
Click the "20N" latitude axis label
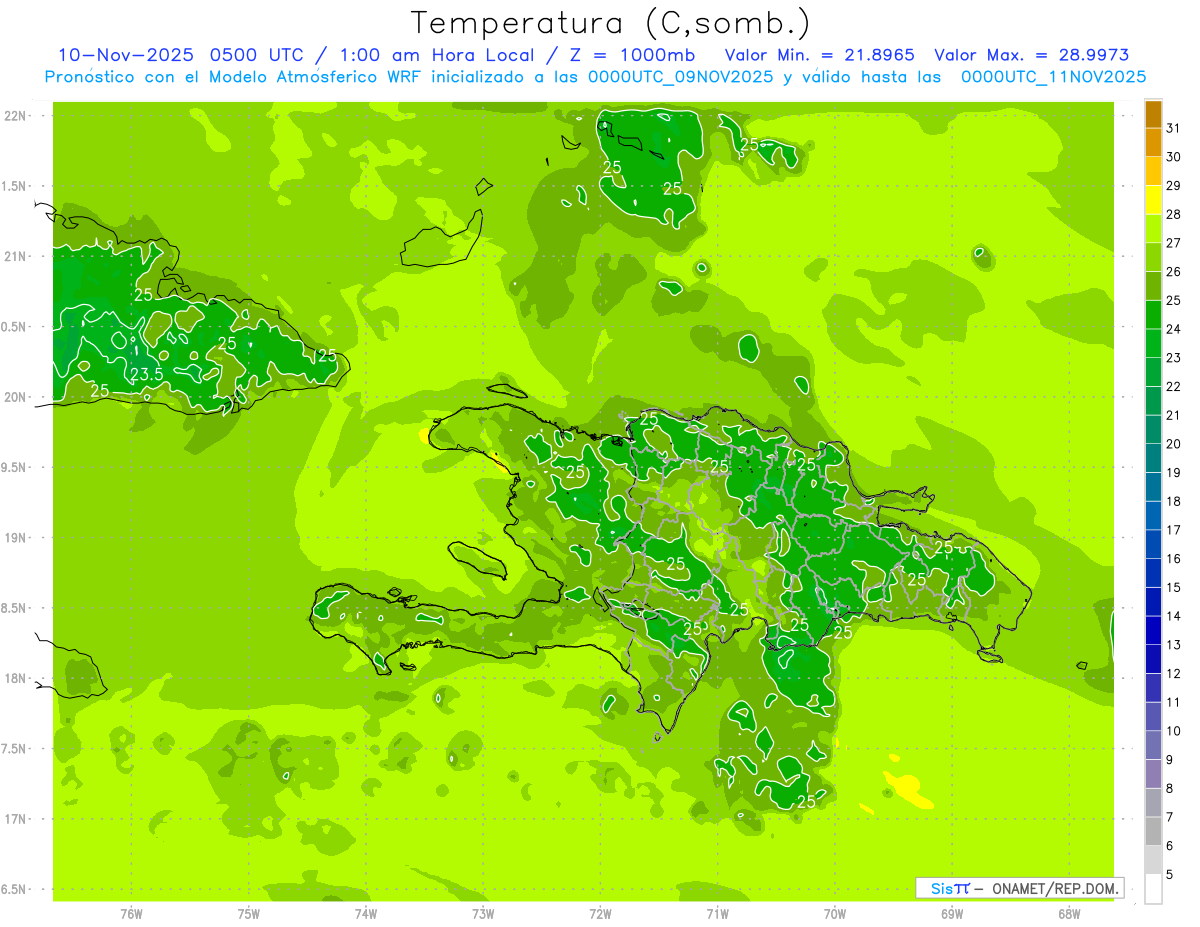point(17,397)
